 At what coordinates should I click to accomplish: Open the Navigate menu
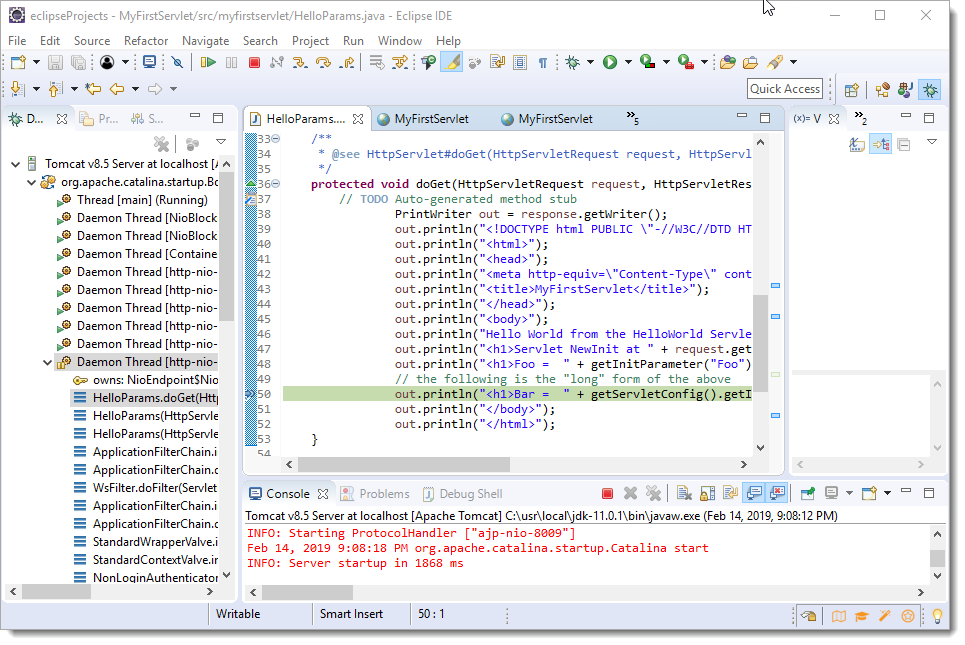coord(206,41)
